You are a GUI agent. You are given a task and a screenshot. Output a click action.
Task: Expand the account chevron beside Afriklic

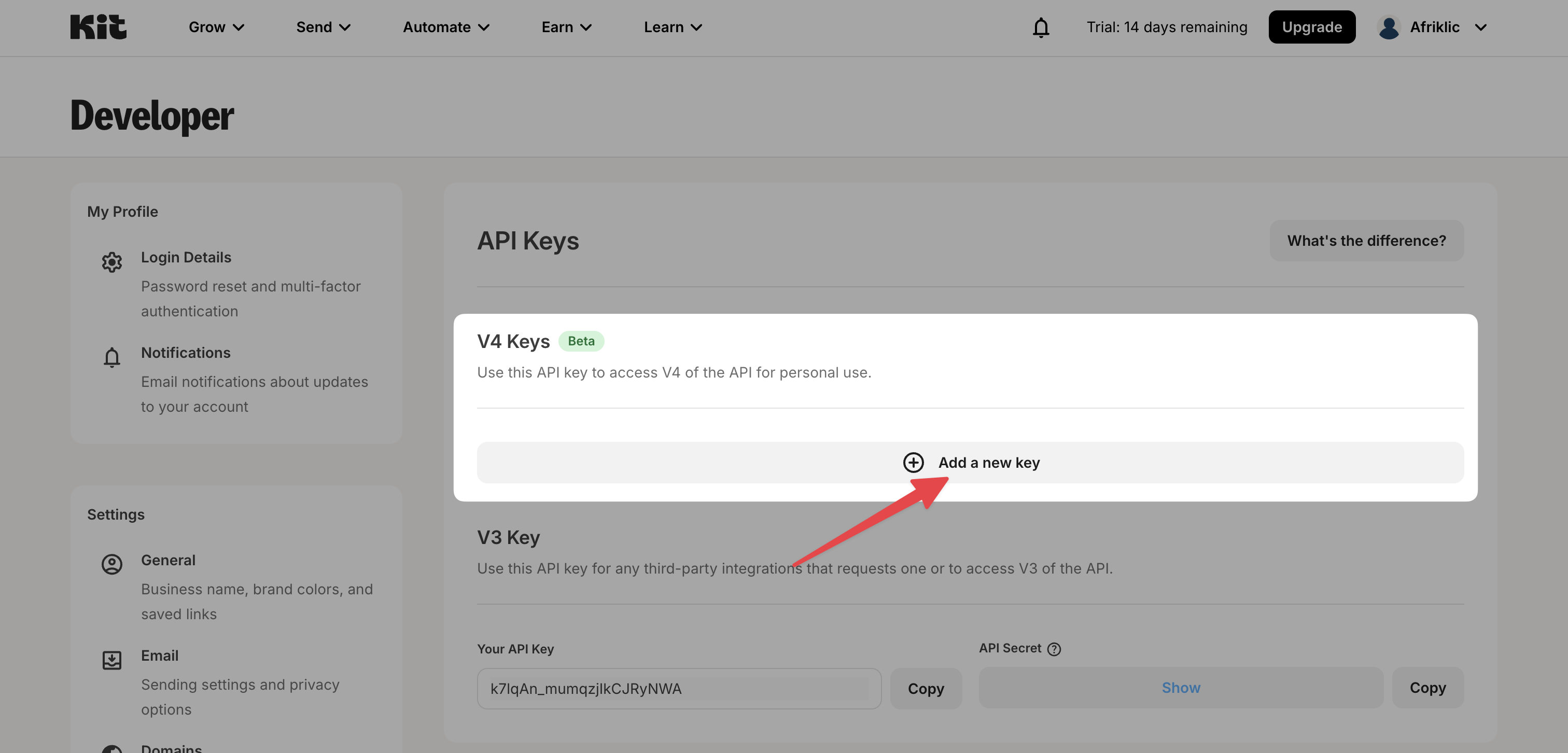[x=1481, y=27]
